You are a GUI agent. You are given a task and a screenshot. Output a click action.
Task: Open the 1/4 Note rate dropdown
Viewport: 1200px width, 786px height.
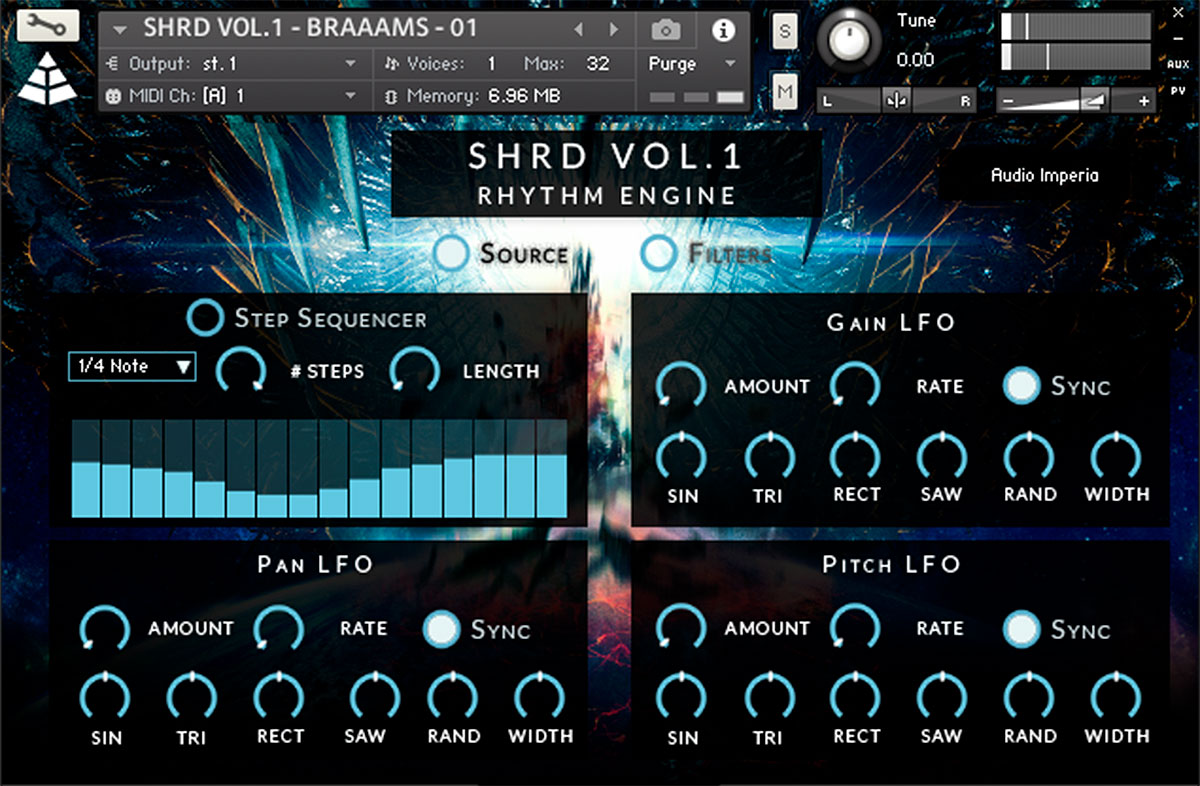click(x=132, y=367)
